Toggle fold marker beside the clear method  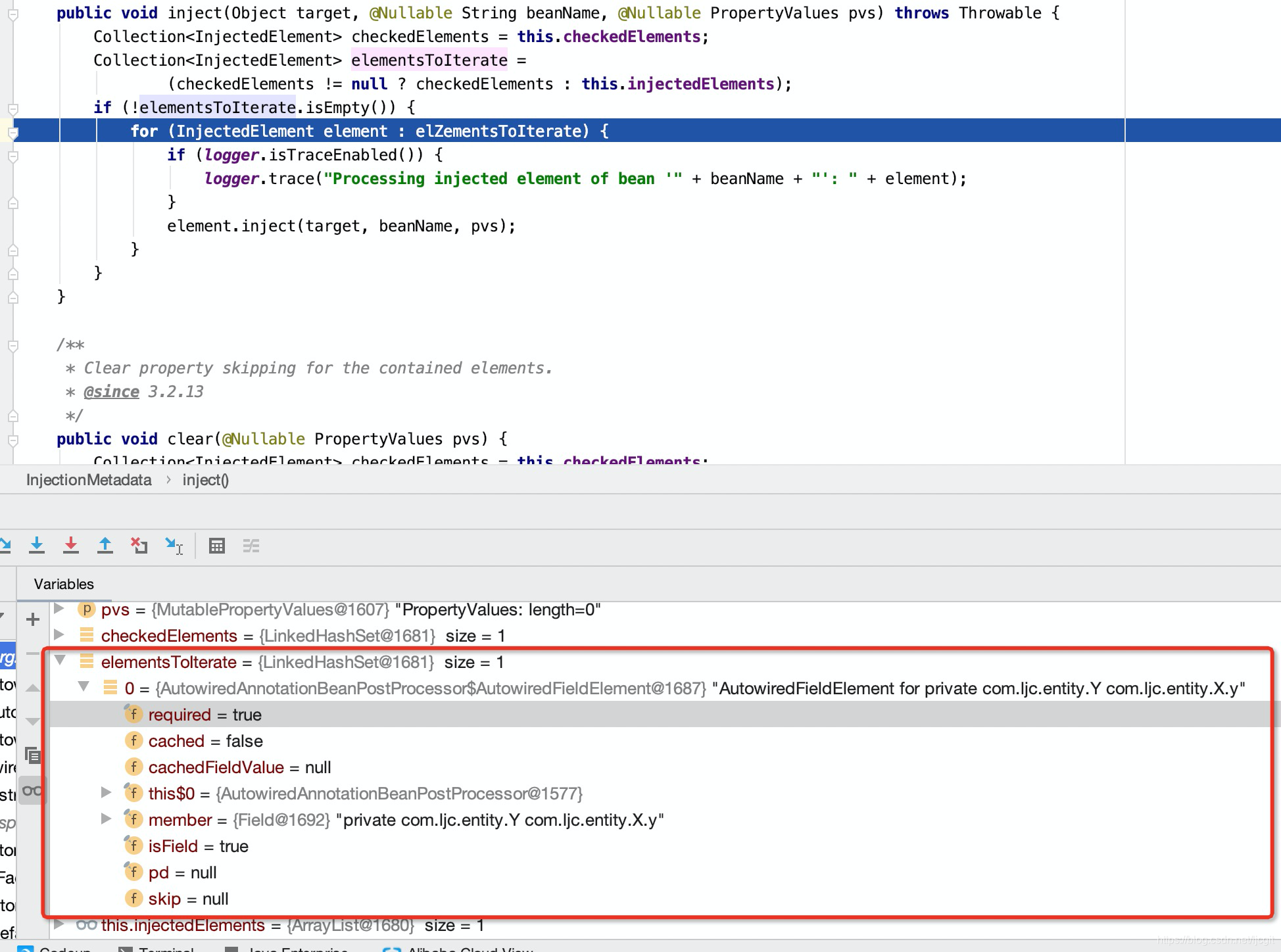pyautogui.click(x=12, y=440)
